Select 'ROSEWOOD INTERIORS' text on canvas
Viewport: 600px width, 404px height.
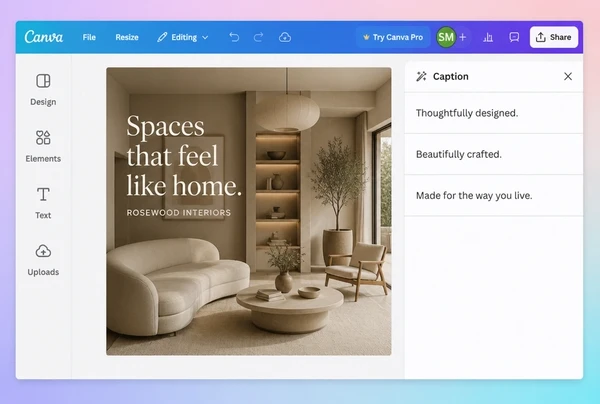pos(179,213)
